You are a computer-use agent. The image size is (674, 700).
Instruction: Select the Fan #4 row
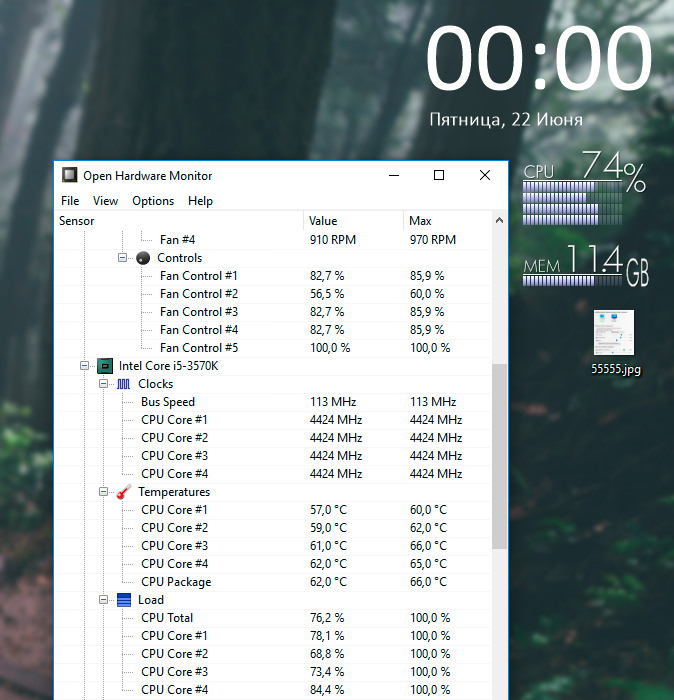[x=273, y=240]
